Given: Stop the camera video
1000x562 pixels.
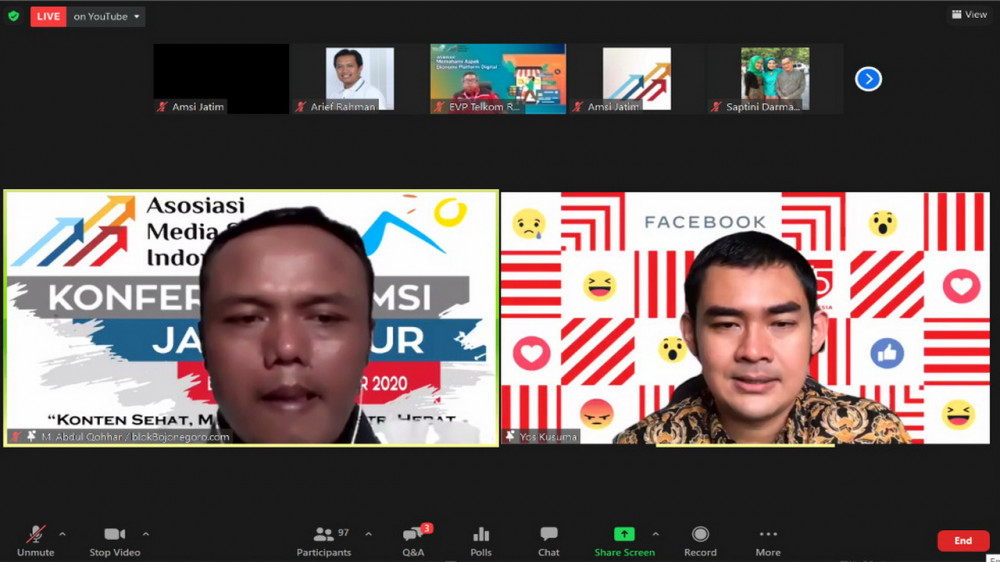Looking at the screenshot, I should click(x=114, y=541).
